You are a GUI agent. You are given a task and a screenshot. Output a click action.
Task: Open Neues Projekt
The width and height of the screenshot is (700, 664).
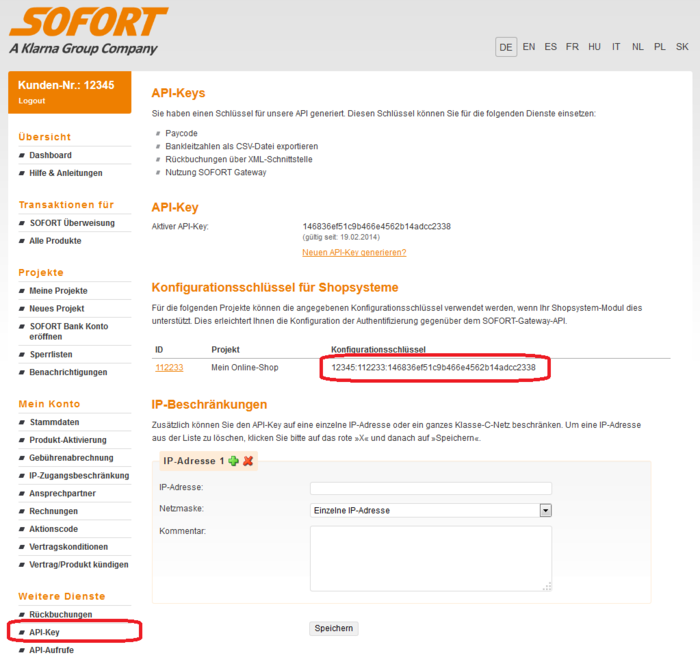(x=57, y=309)
